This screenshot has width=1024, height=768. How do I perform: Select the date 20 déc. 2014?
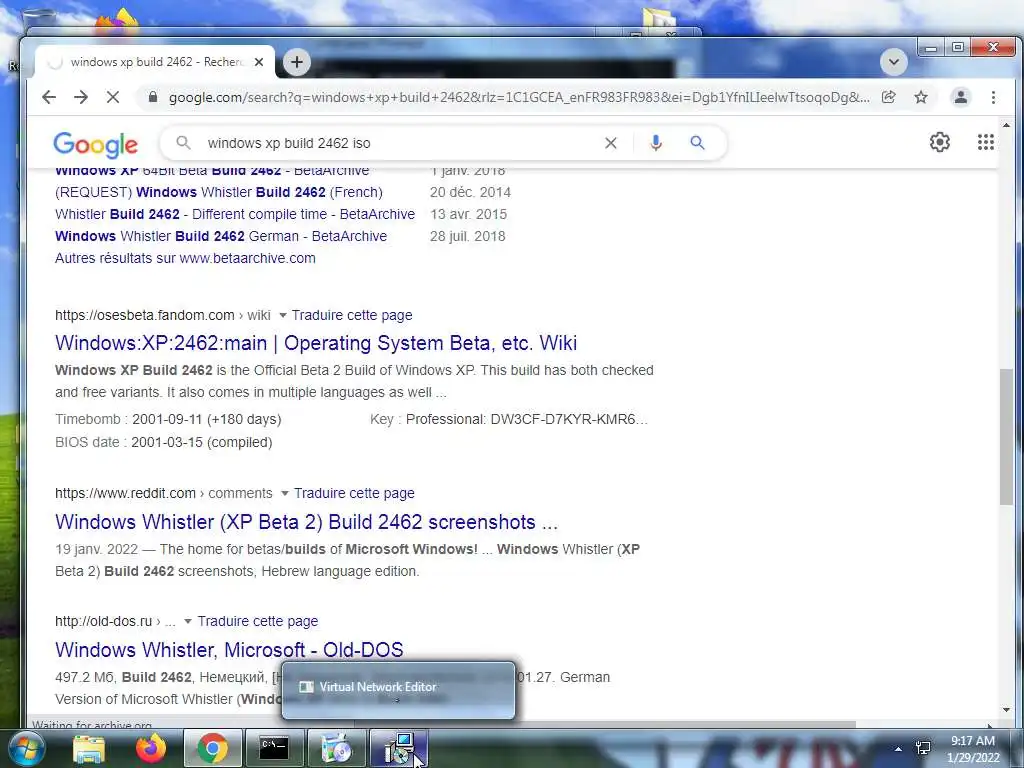click(470, 192)
